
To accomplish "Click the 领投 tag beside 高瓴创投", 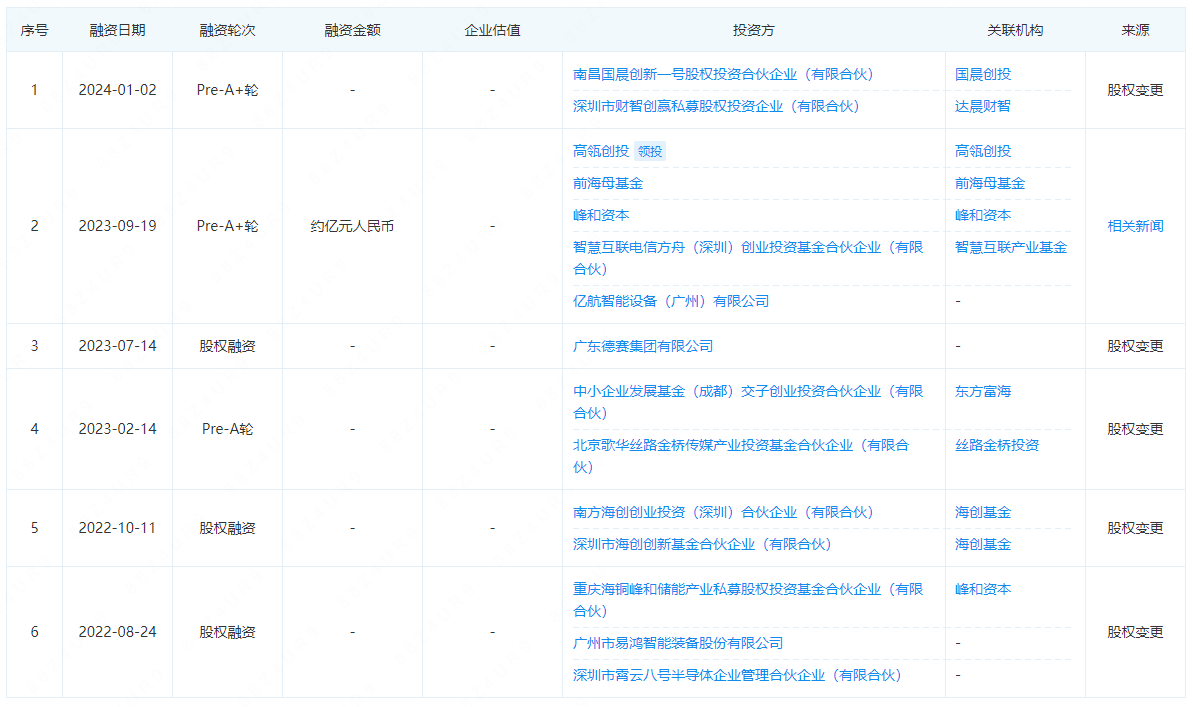I will click(650, 151).
